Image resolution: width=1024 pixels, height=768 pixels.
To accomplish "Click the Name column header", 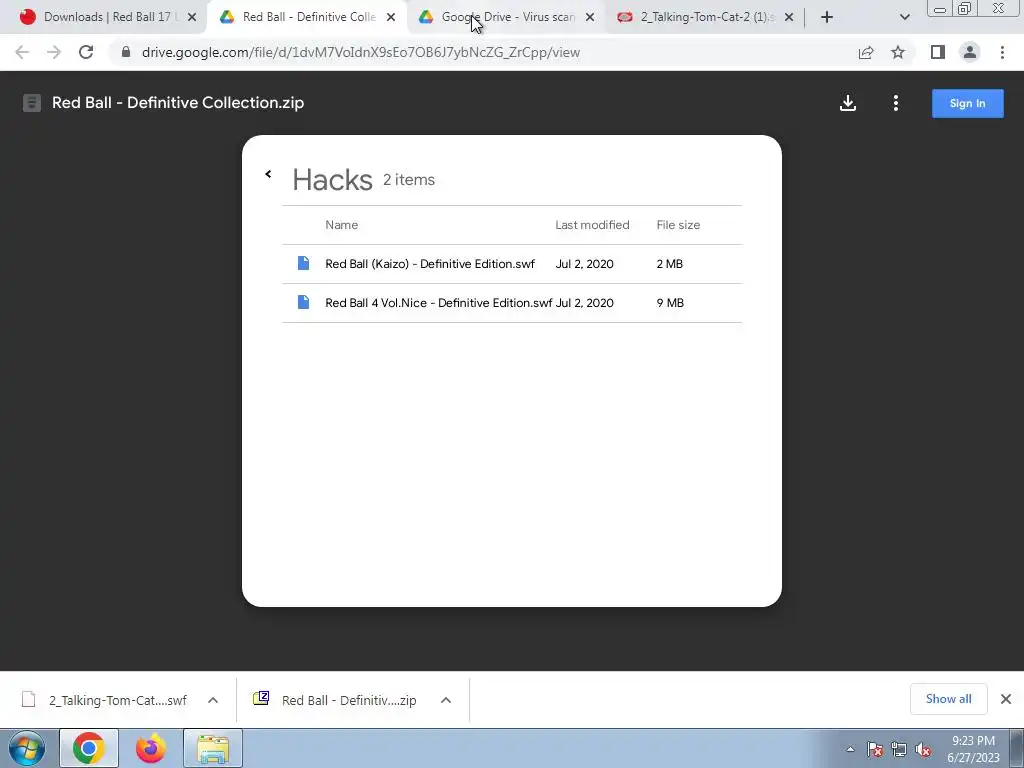I will pos(342,225).
